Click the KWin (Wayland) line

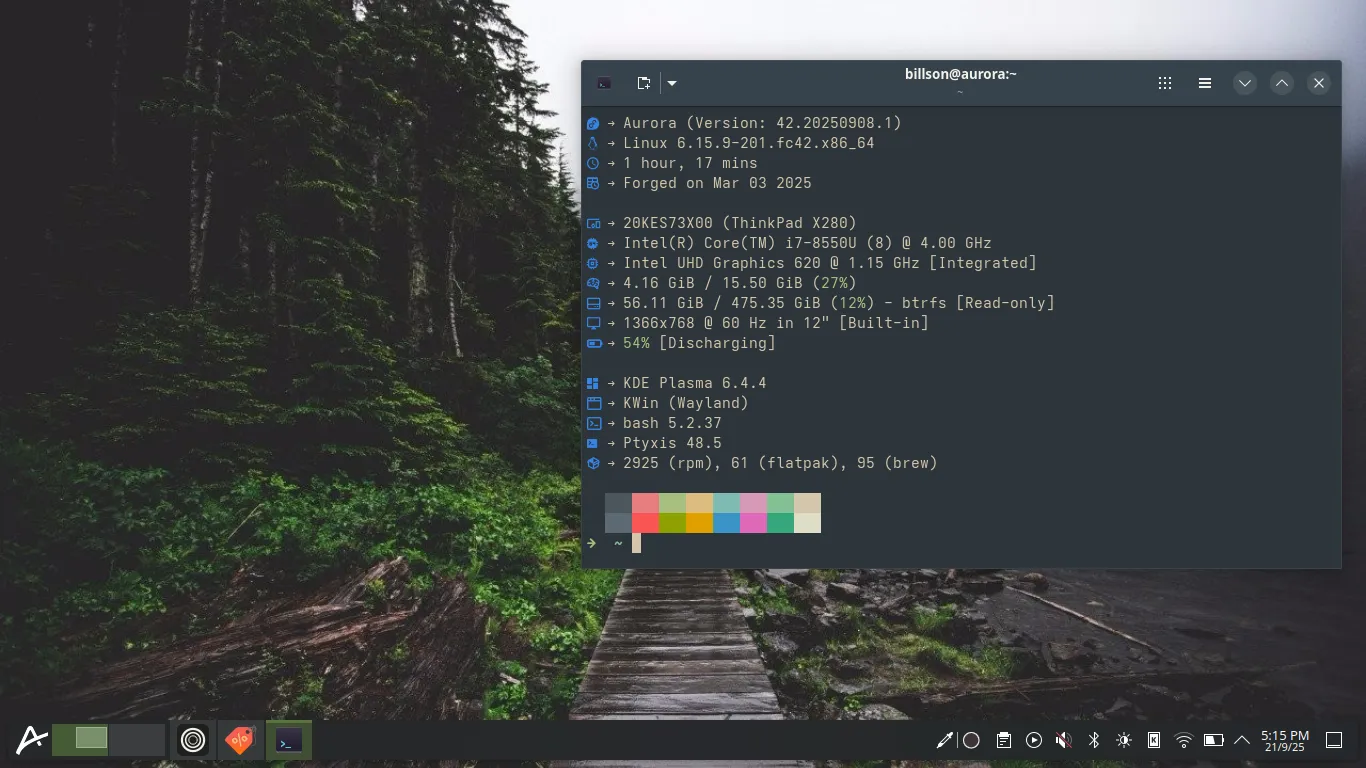point(686,403)
